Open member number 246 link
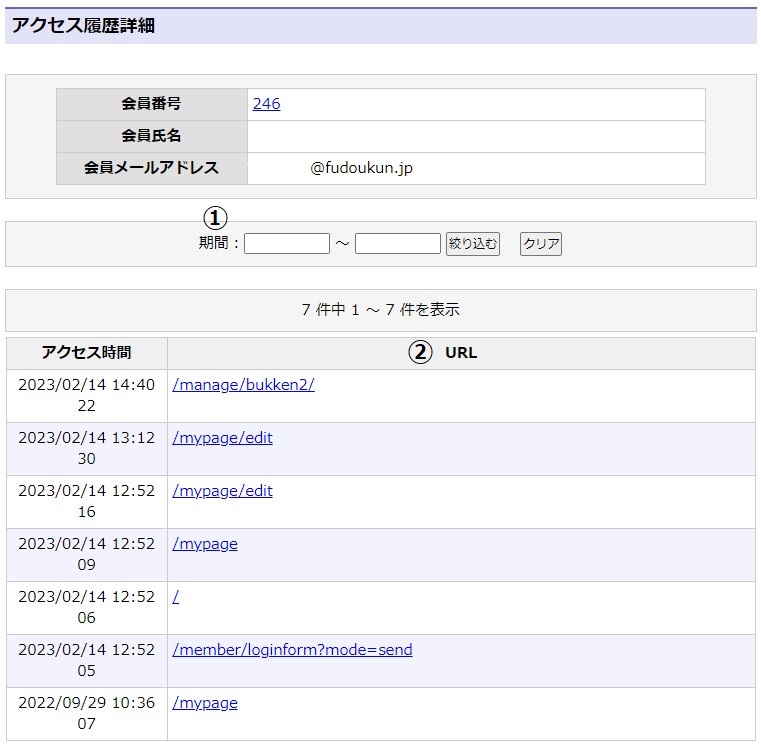761x744 pixels. coord(266,104)
